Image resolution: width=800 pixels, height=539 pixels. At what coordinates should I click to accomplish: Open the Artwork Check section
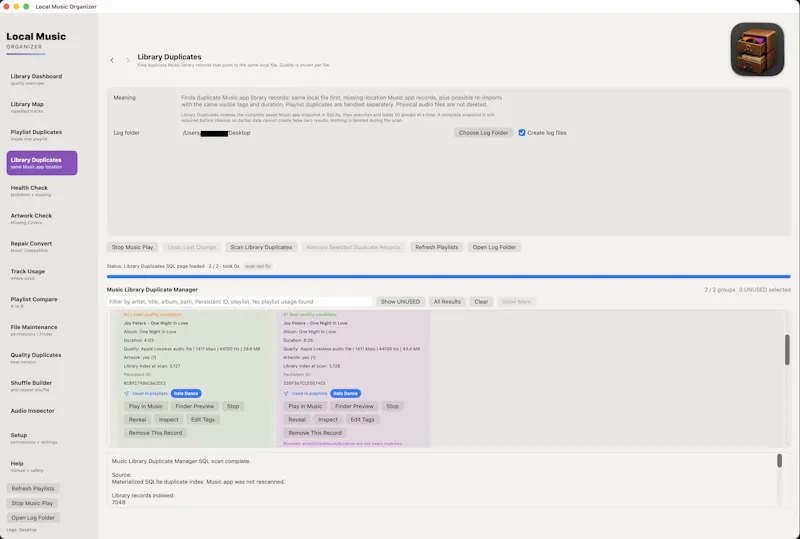pos(42,218)
